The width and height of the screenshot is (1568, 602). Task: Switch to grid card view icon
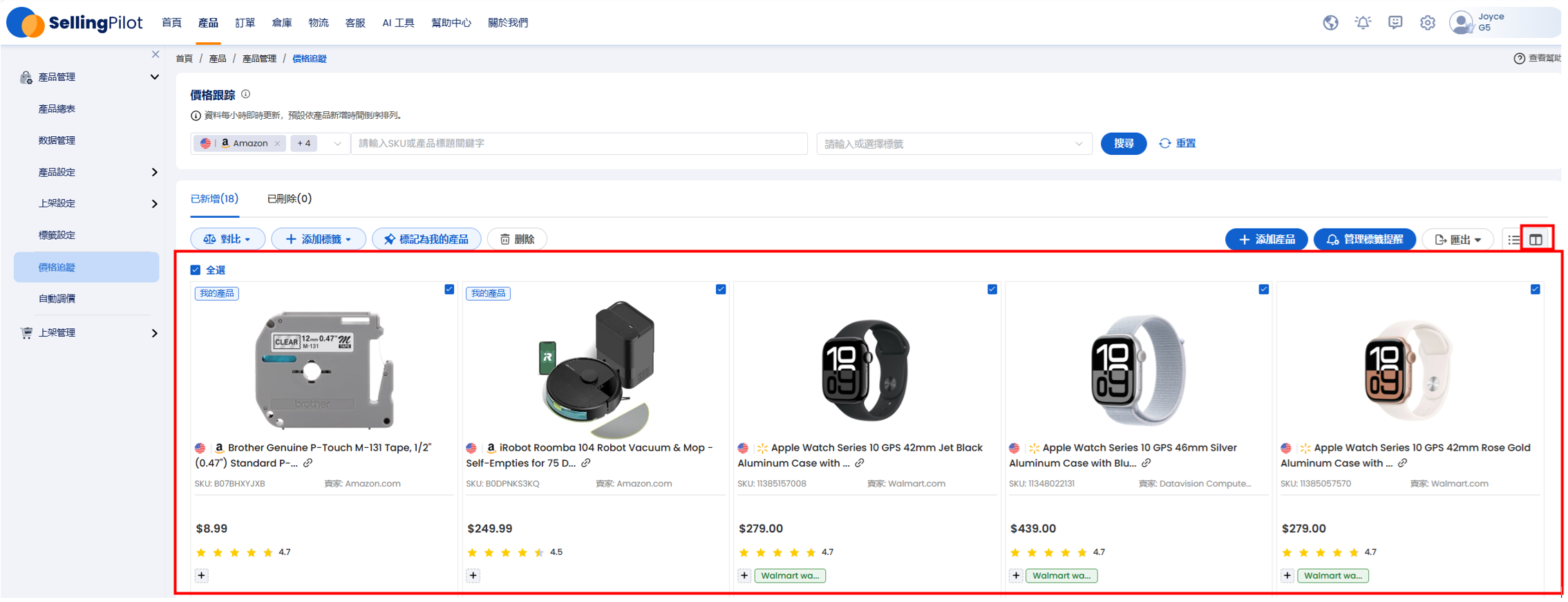point(1536,240)
